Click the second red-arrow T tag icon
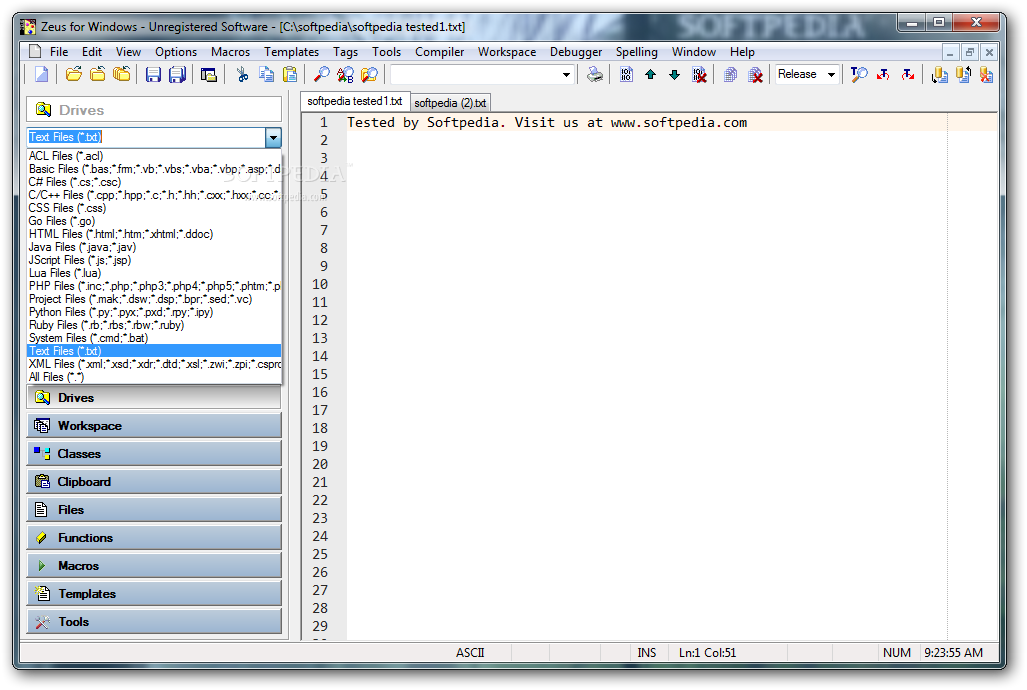1027x690 pixels. coord(908,75)
